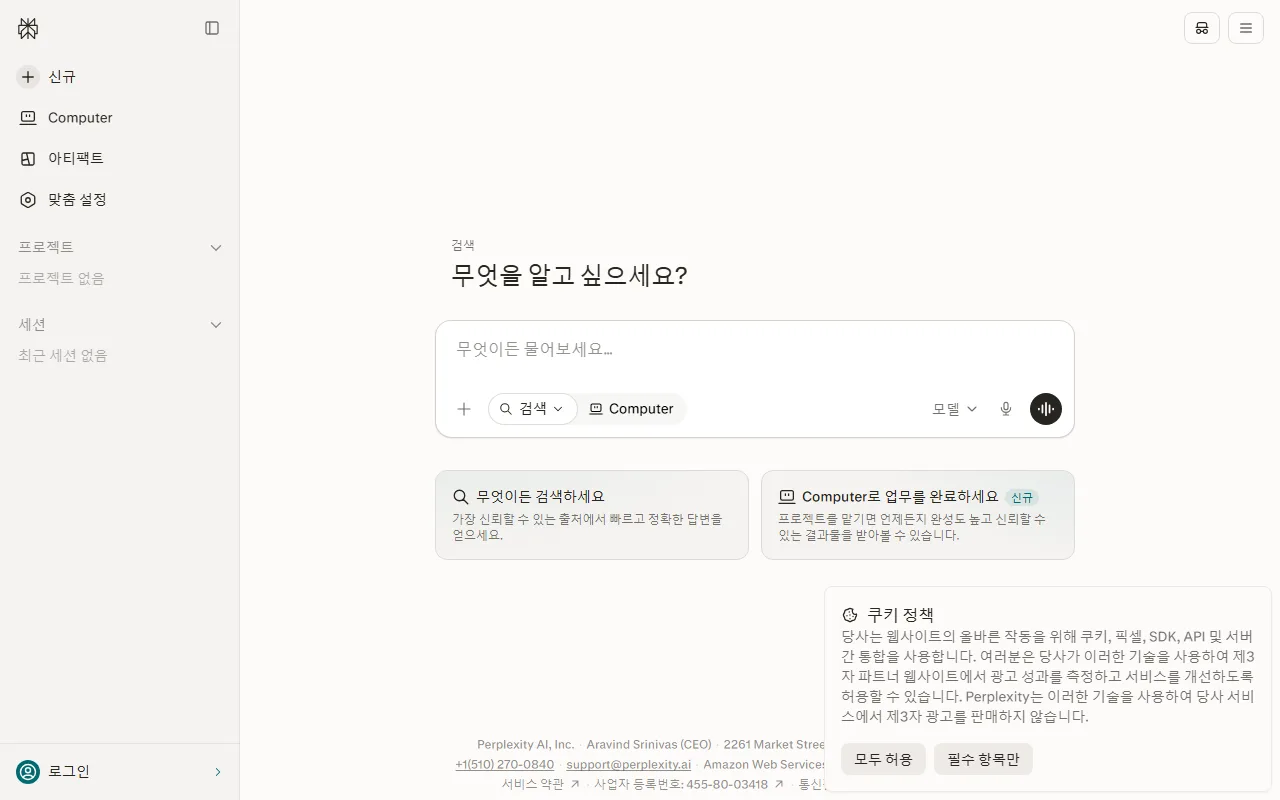The width and height of the screenshot is (1280, 800).
Task: Click the plus attach icon in search box
Action: 464,409
